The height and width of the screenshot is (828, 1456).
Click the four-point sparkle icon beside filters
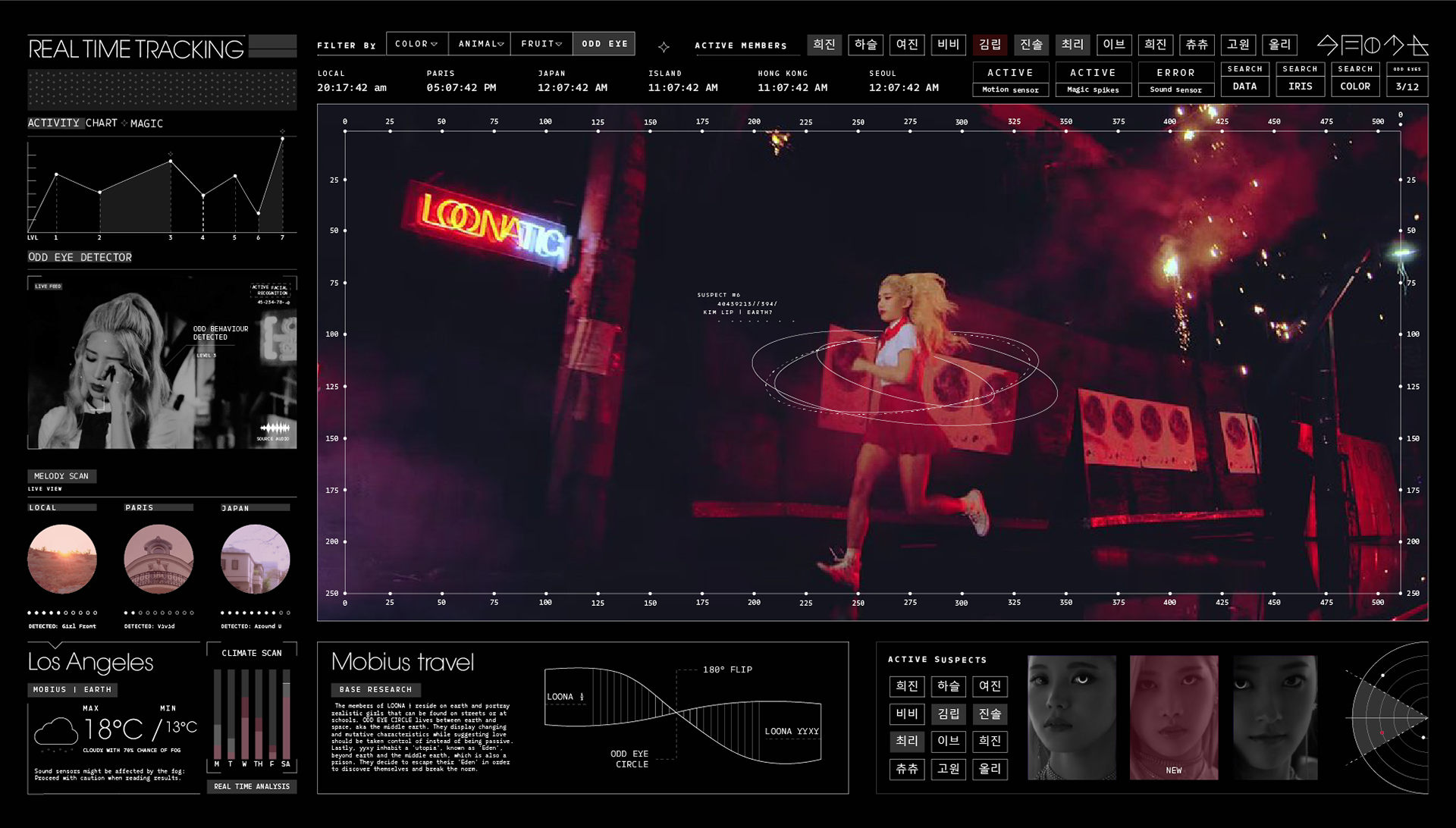coord(664,47)
